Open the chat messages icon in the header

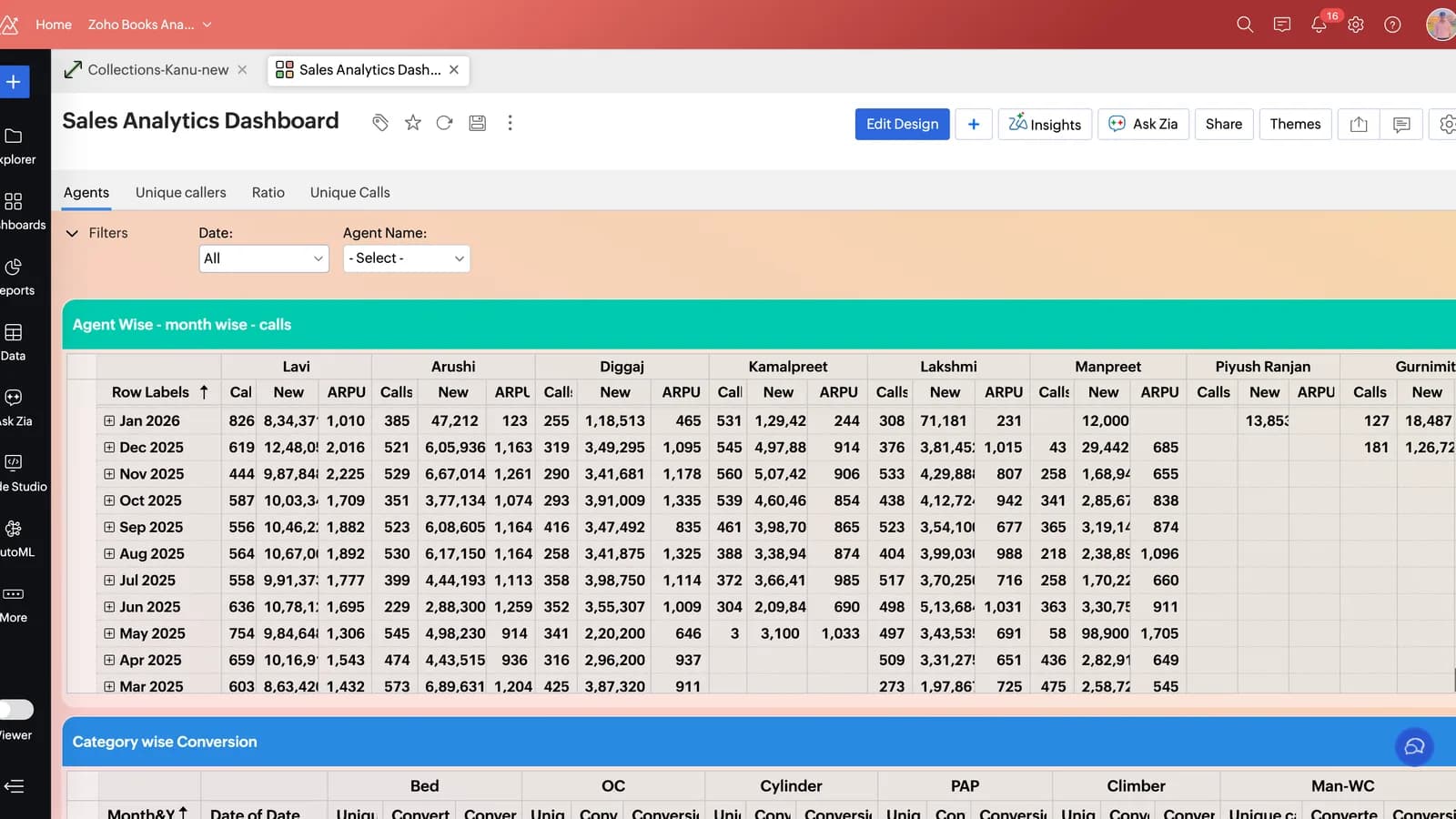(1282, 25)
